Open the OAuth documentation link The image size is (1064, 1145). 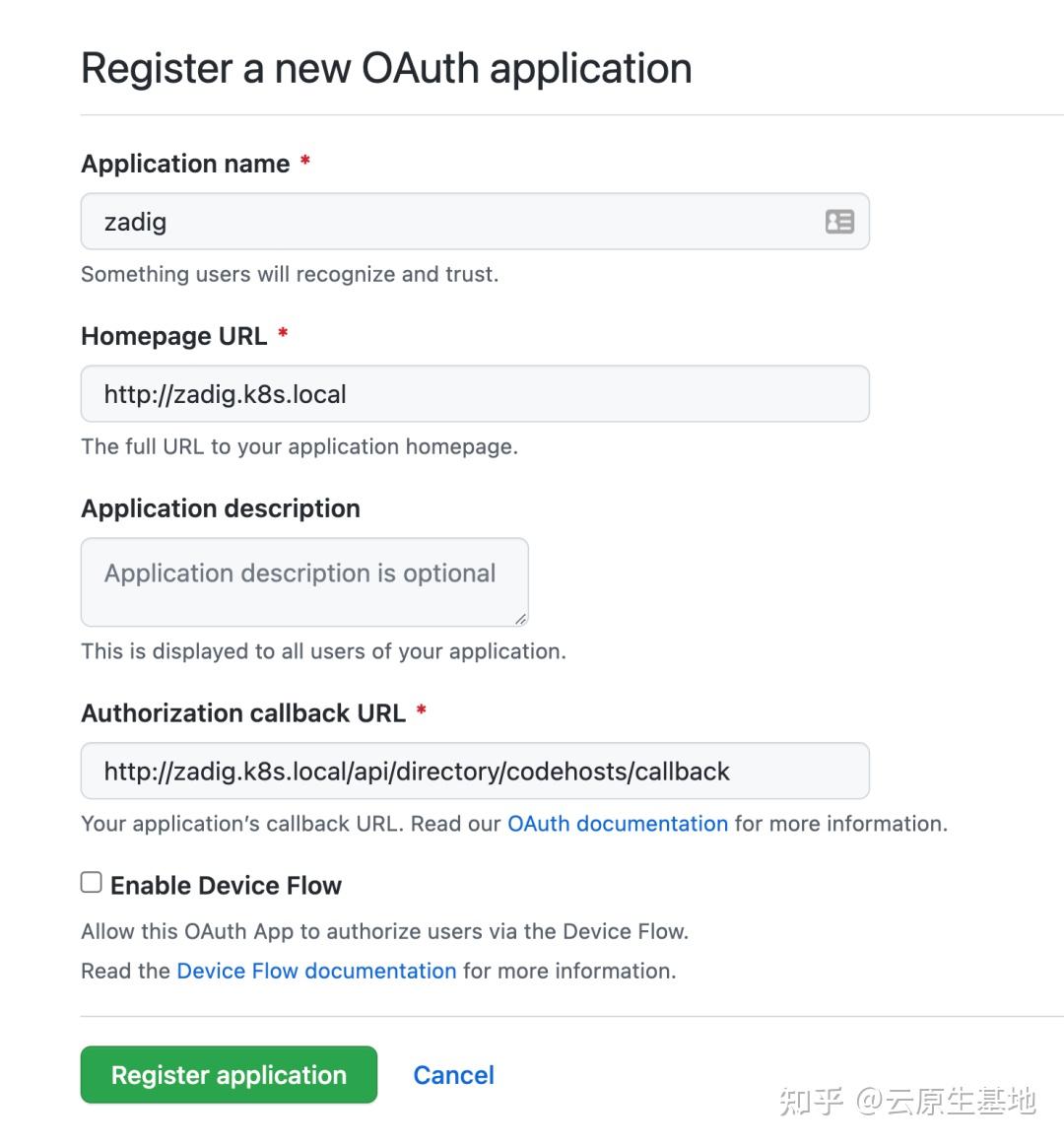(618, 824)
